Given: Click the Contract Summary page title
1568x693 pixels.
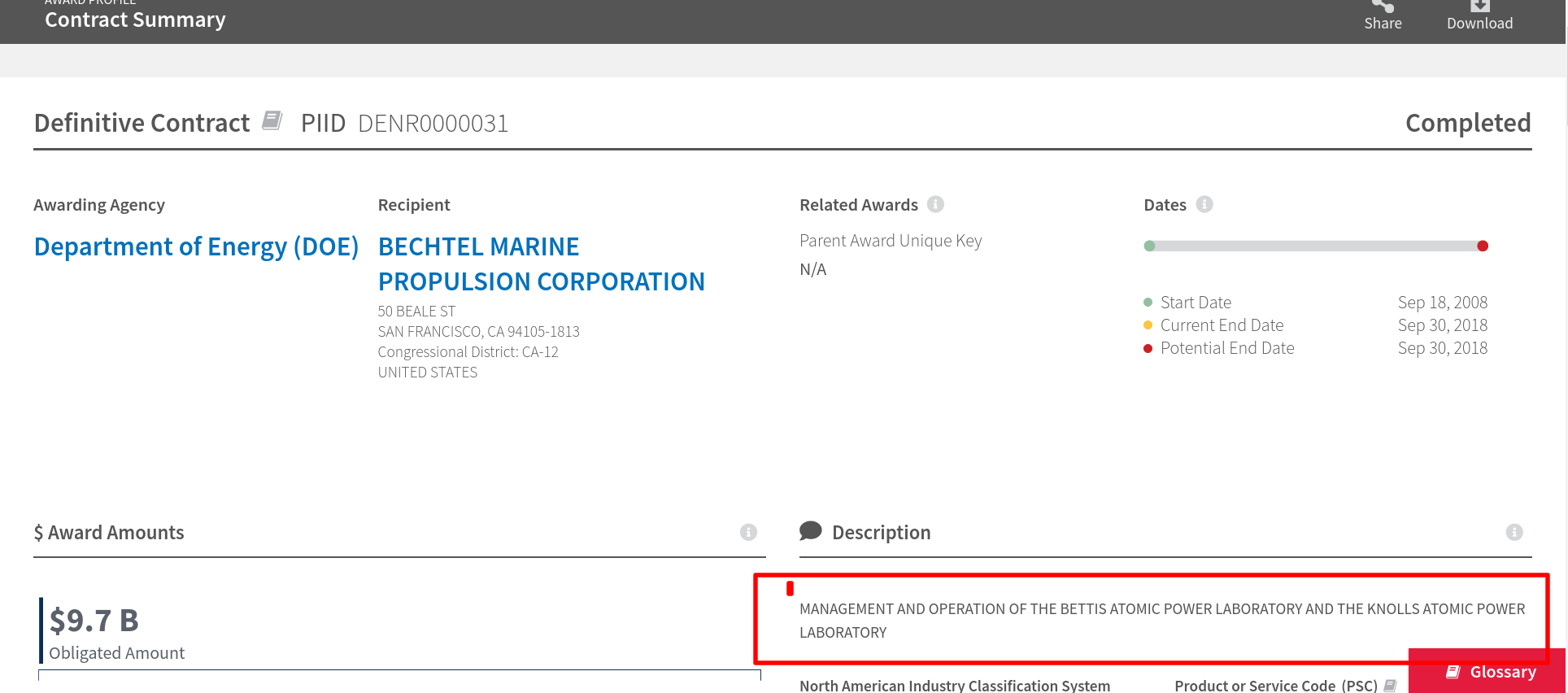Looking at the screenshot, I should 135,20.
